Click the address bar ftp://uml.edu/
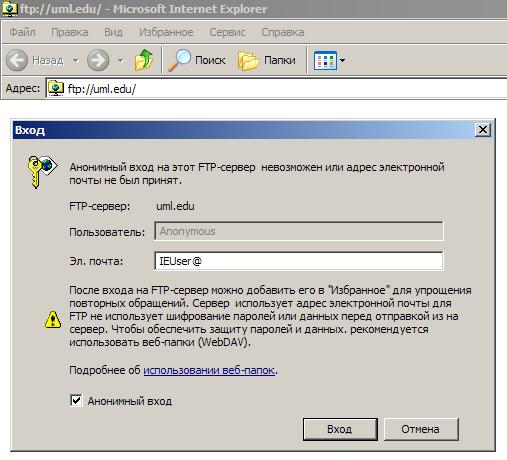The image size is (507, 460). [x=277, y=89]
